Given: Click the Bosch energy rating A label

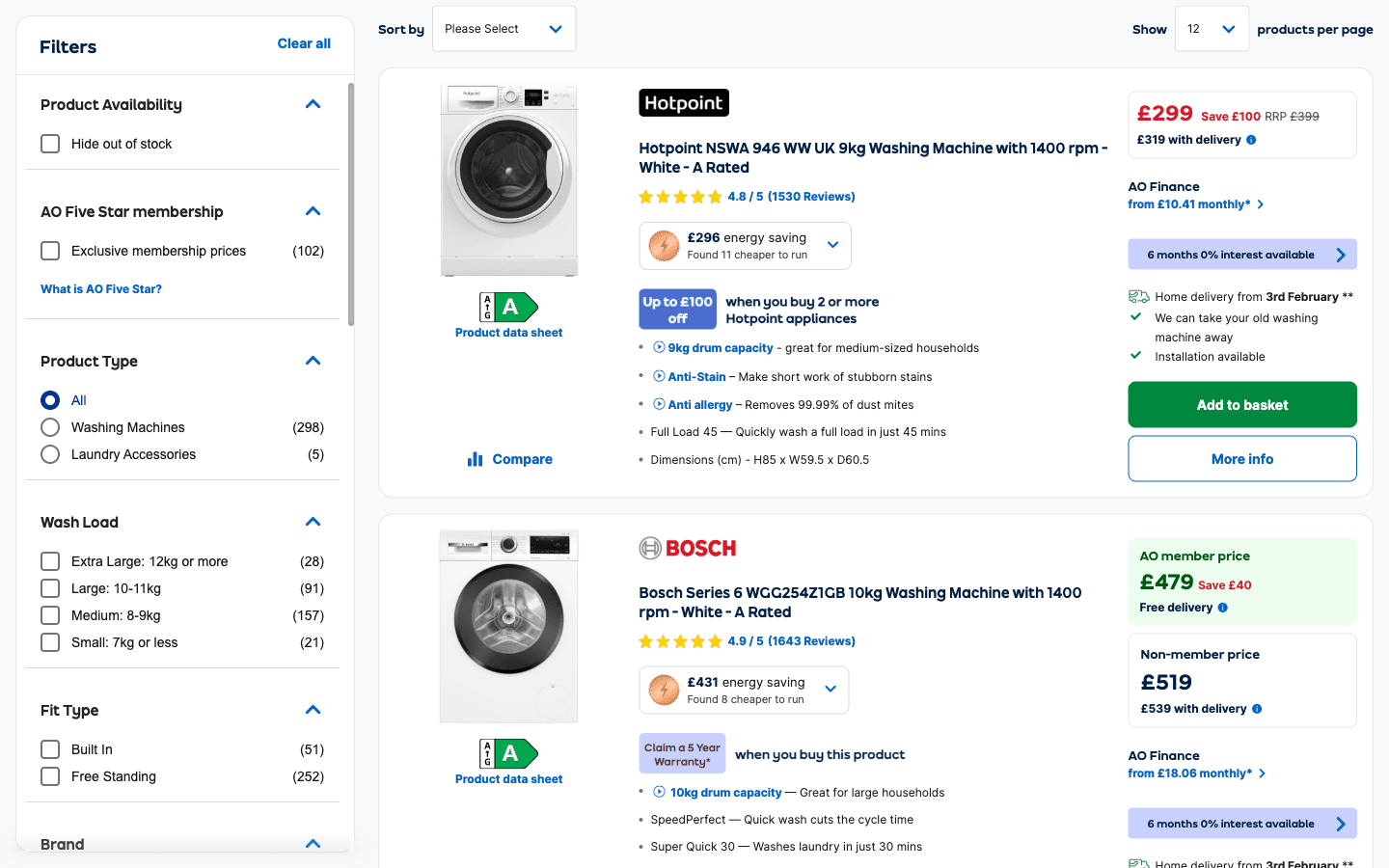Looking at the screenshot, I should click(508, 753).
